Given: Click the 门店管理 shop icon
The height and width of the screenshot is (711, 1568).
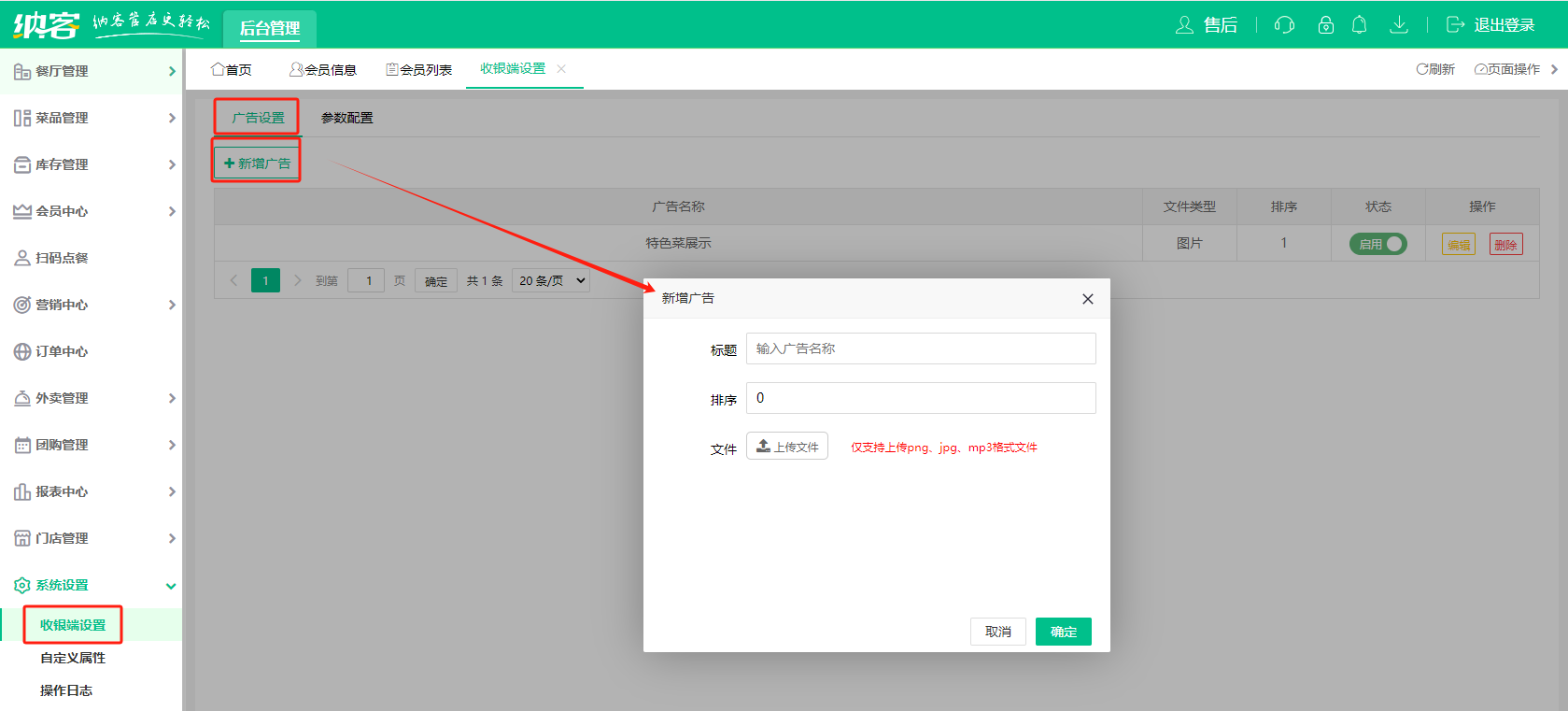Looking at the screenshot, I should click(22, 538).
